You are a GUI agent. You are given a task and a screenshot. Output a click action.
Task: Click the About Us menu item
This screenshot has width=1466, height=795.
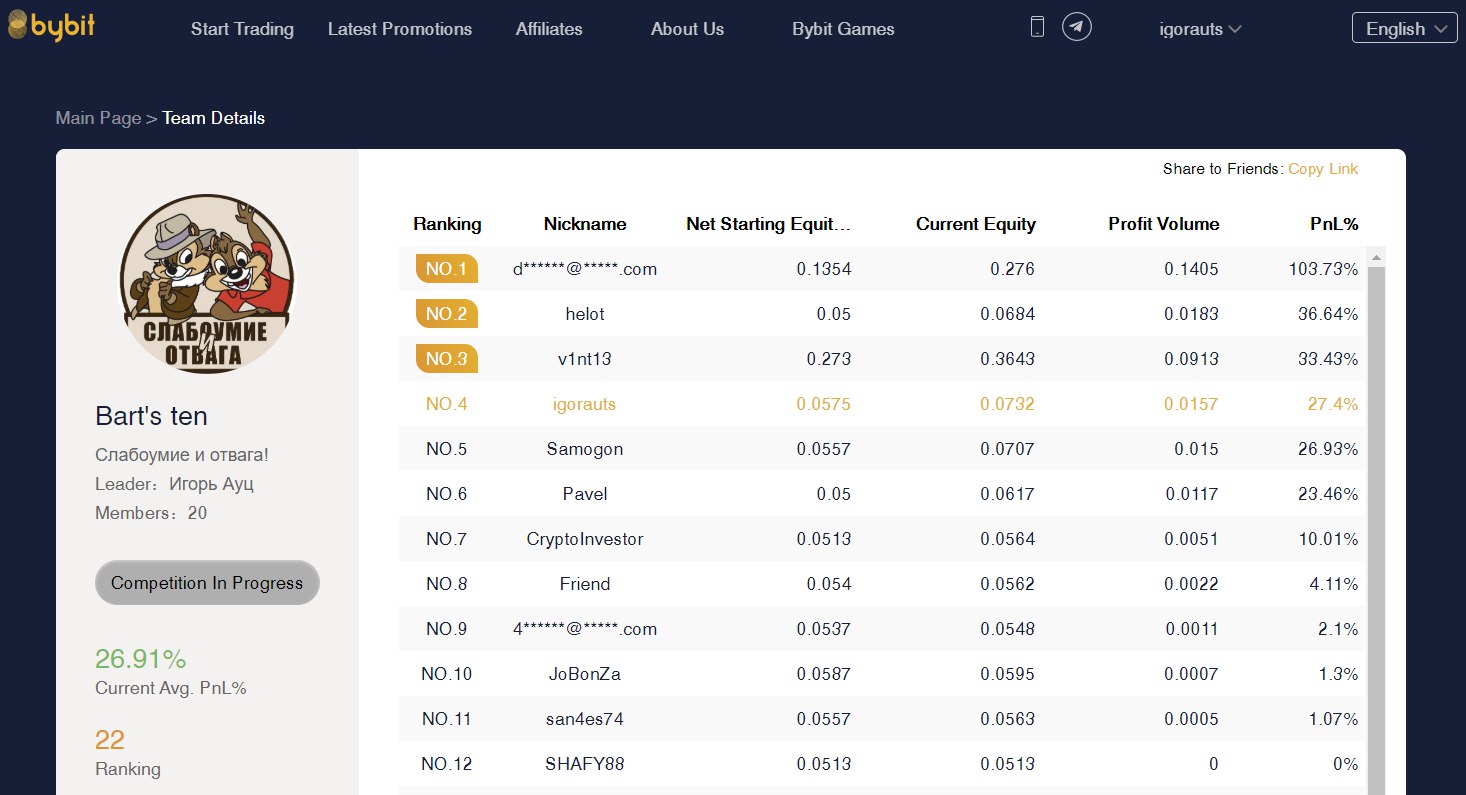[687, 29]
